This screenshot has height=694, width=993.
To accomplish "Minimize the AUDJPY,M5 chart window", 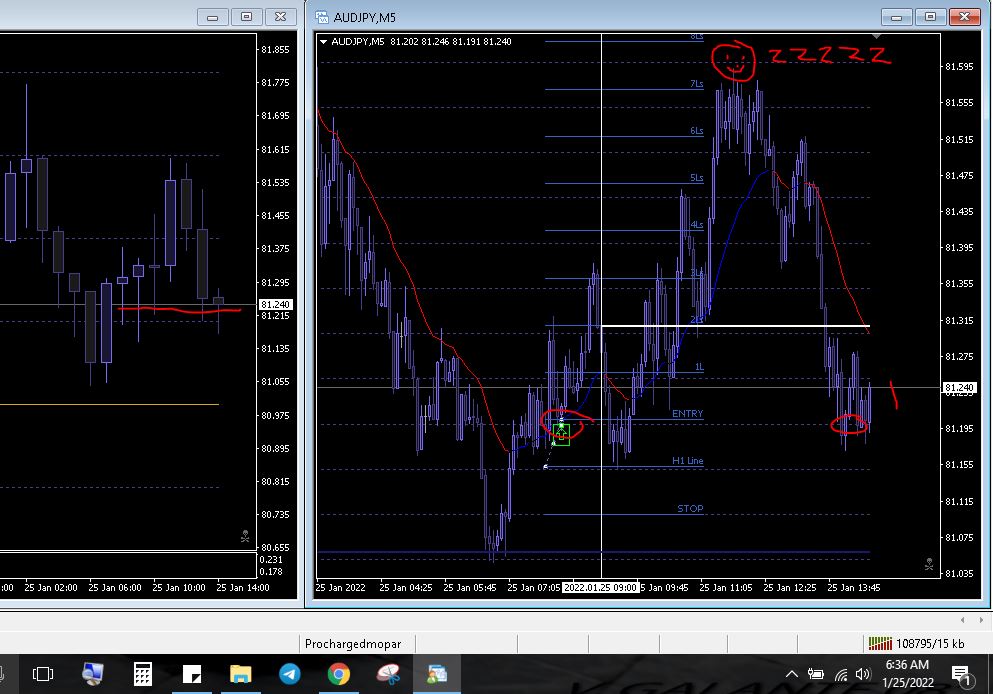I will (896, 16).
